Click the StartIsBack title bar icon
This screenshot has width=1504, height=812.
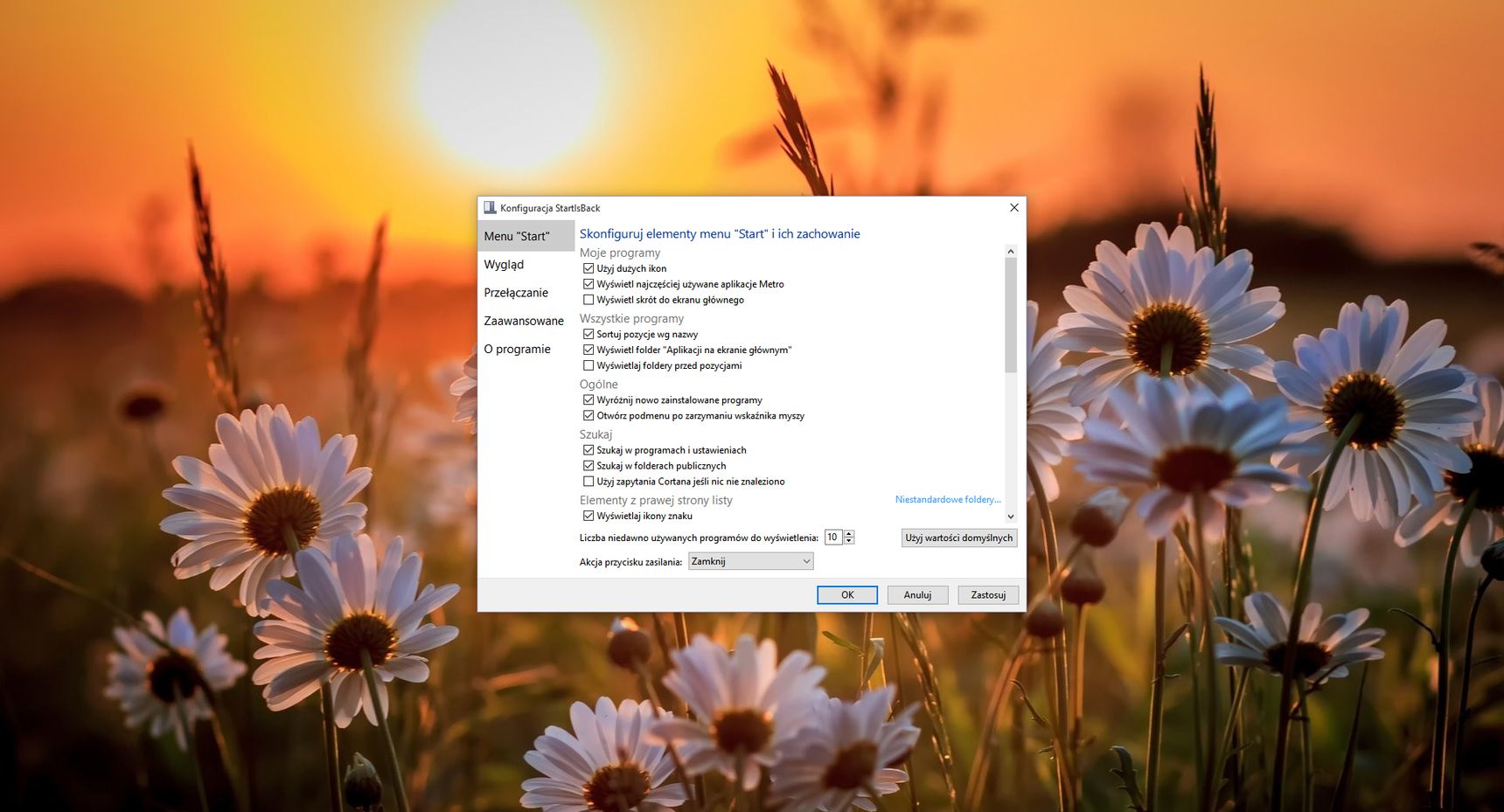coord(490,208)
